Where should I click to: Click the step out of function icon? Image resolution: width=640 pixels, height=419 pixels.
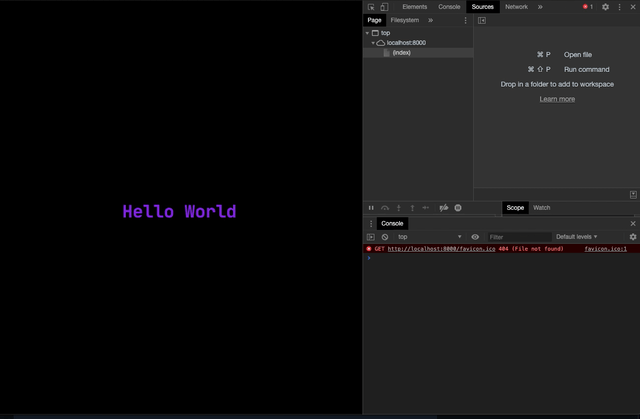412,208
